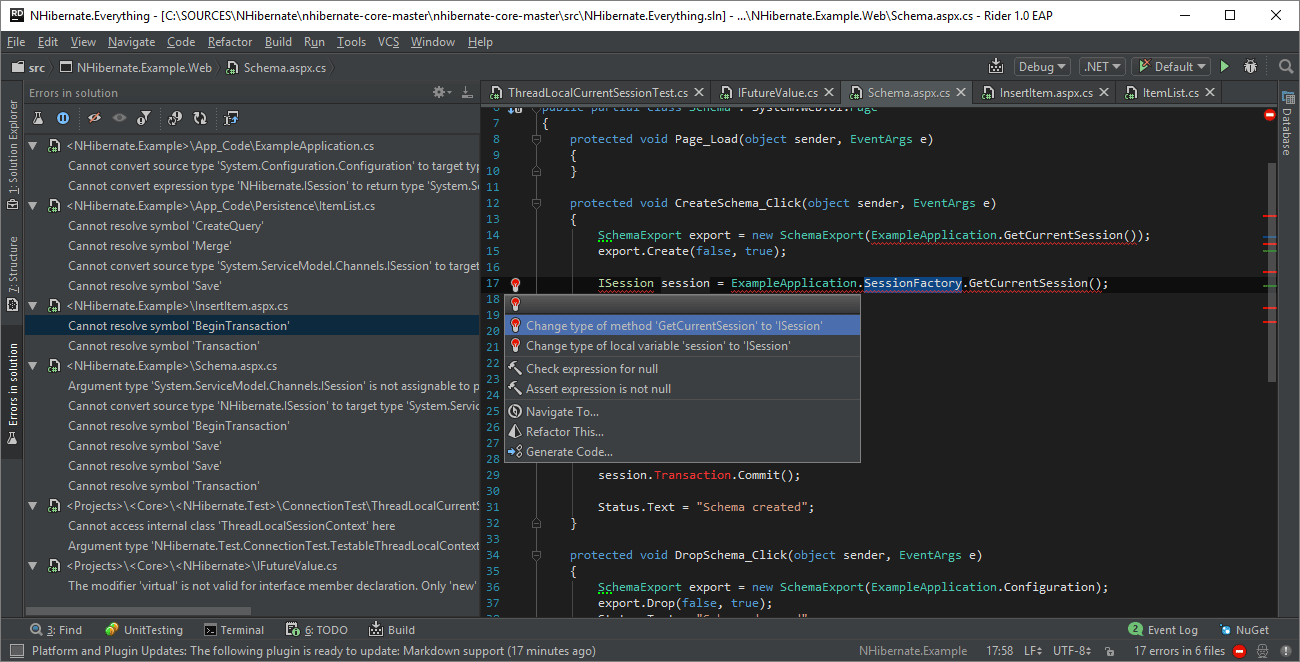
Task: Click the Build Solution icon in toolbar
Action: pos(995,67)
